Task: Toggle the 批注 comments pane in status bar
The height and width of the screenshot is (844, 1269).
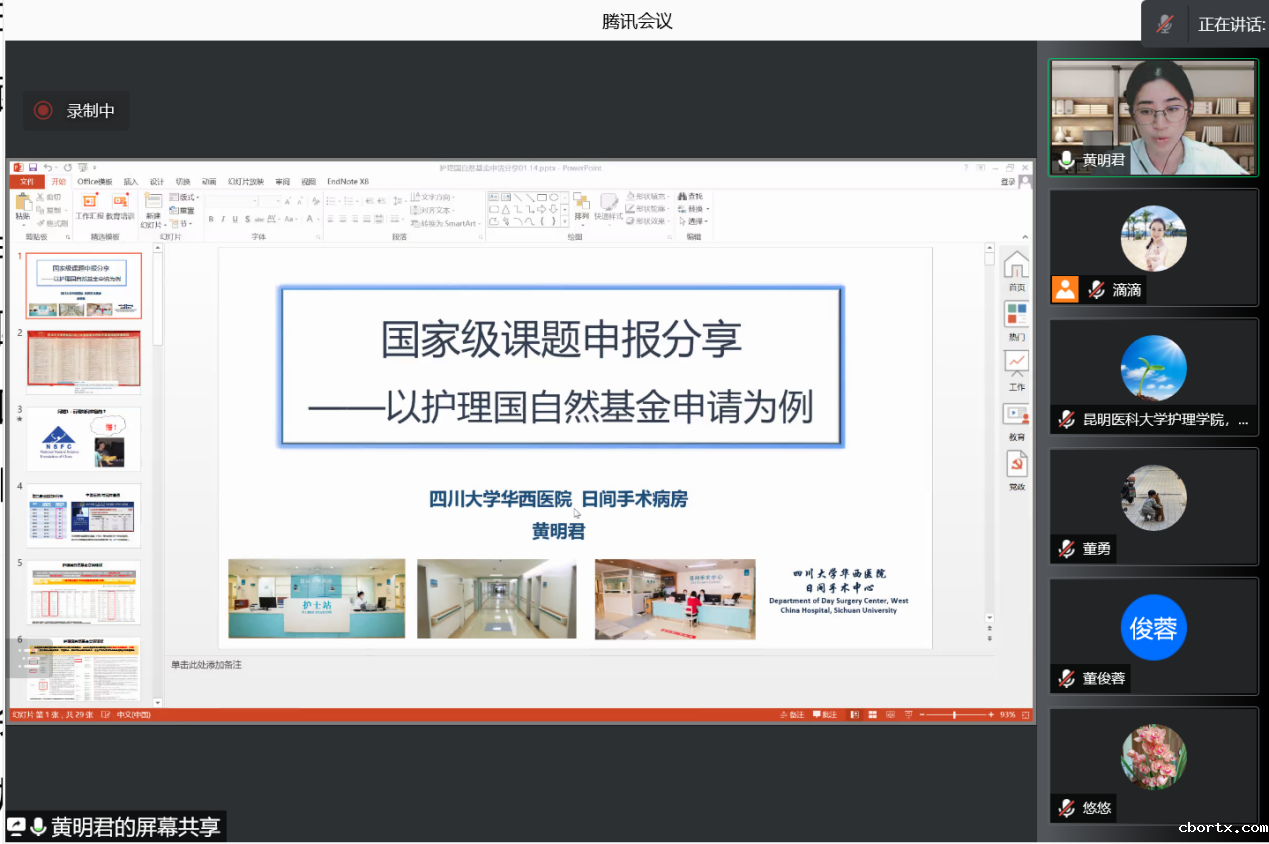Action: coord(825,715)
